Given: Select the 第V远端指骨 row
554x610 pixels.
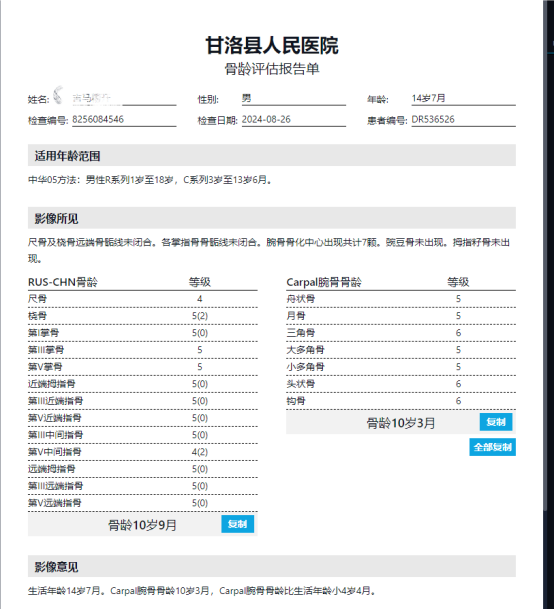Looking at the screenshot, I should coord(143,503).
